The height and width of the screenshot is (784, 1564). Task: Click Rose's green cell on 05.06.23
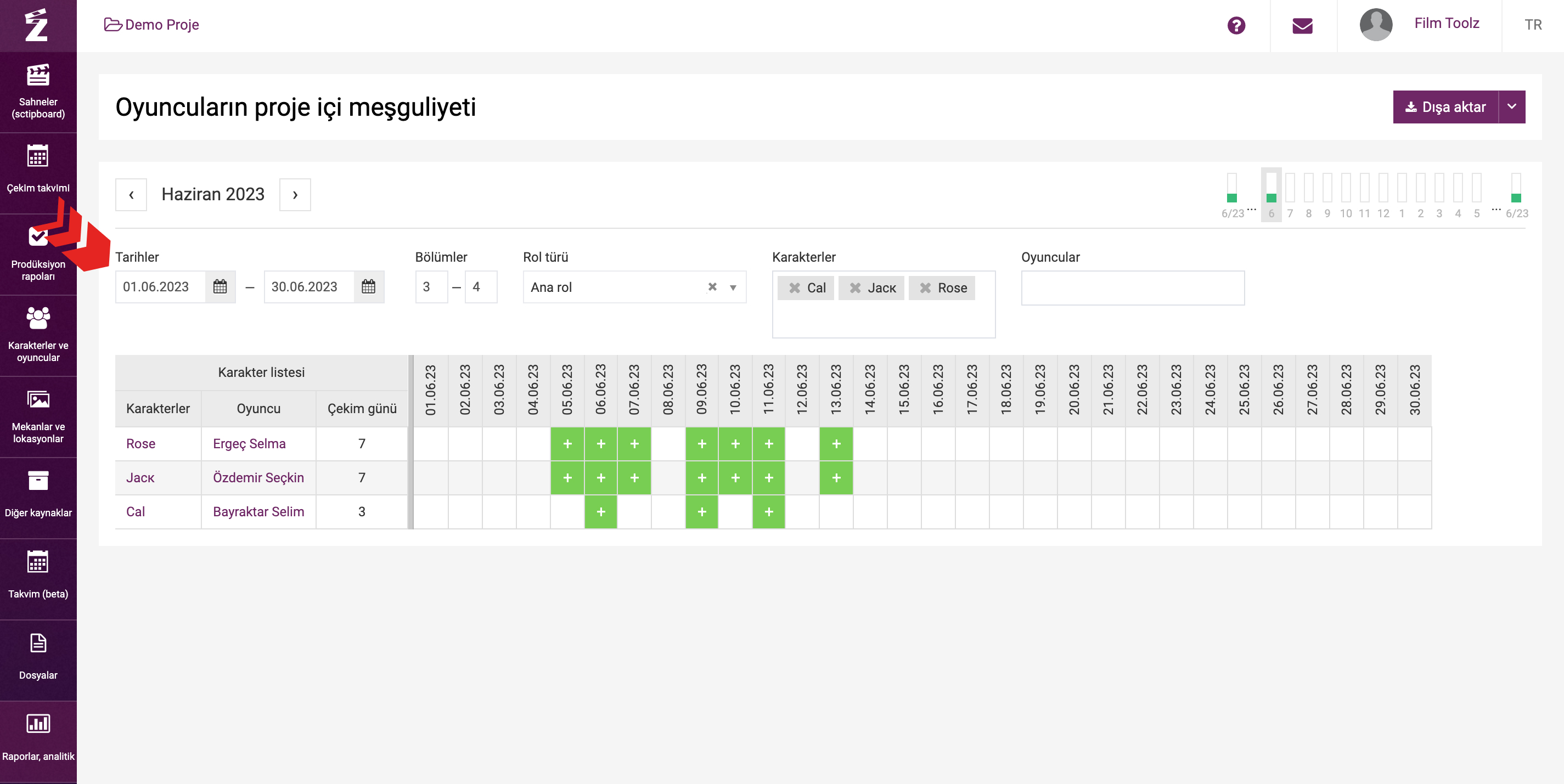pos(567,444)
